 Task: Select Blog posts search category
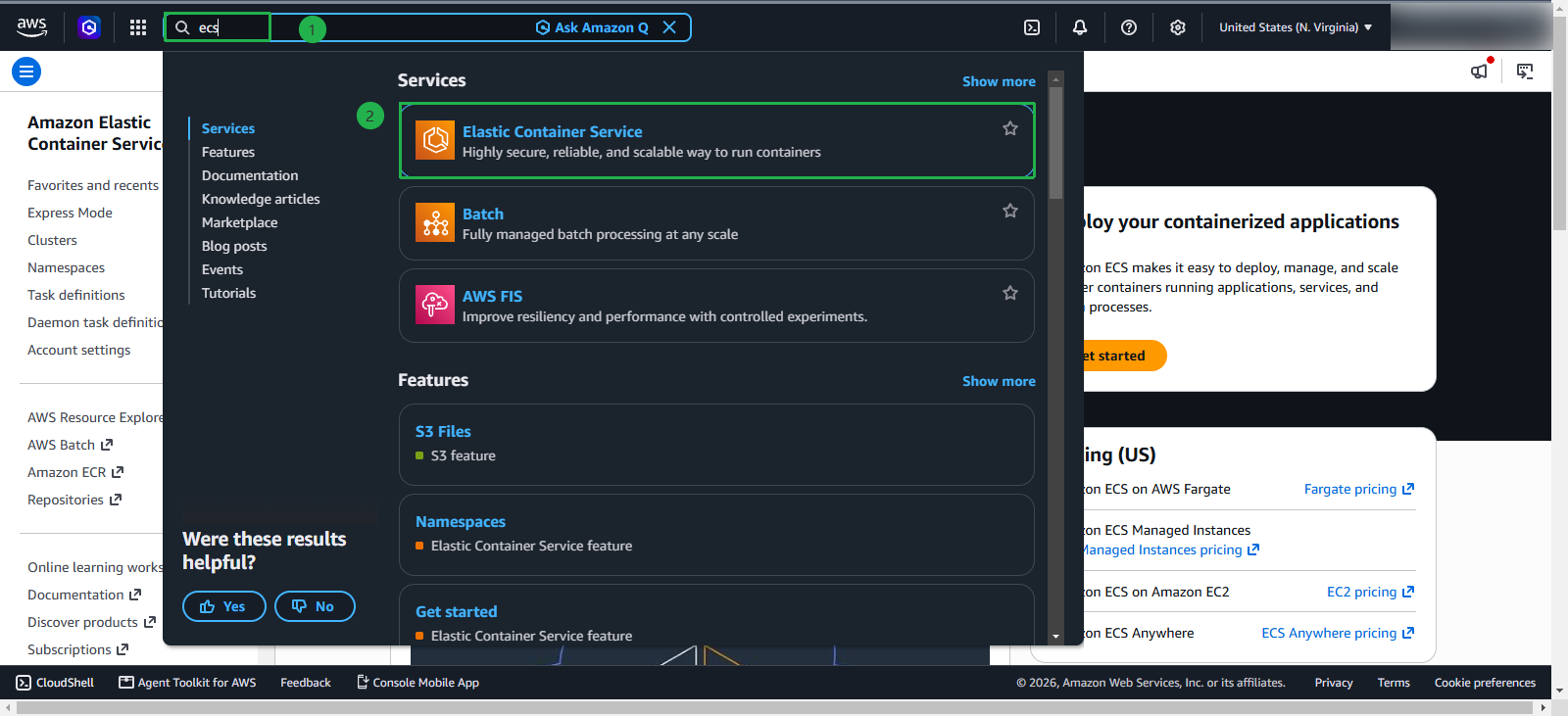(234, 246)
